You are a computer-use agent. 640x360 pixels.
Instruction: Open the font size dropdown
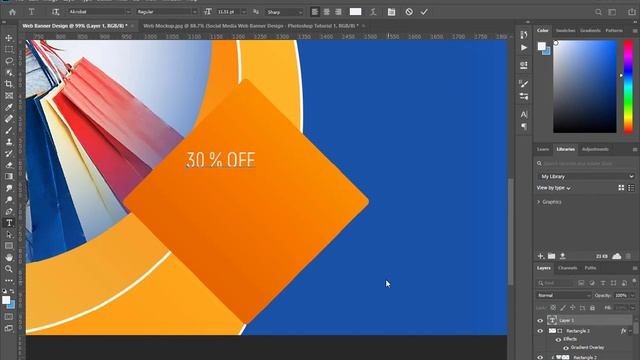click(x=244, y=12)
